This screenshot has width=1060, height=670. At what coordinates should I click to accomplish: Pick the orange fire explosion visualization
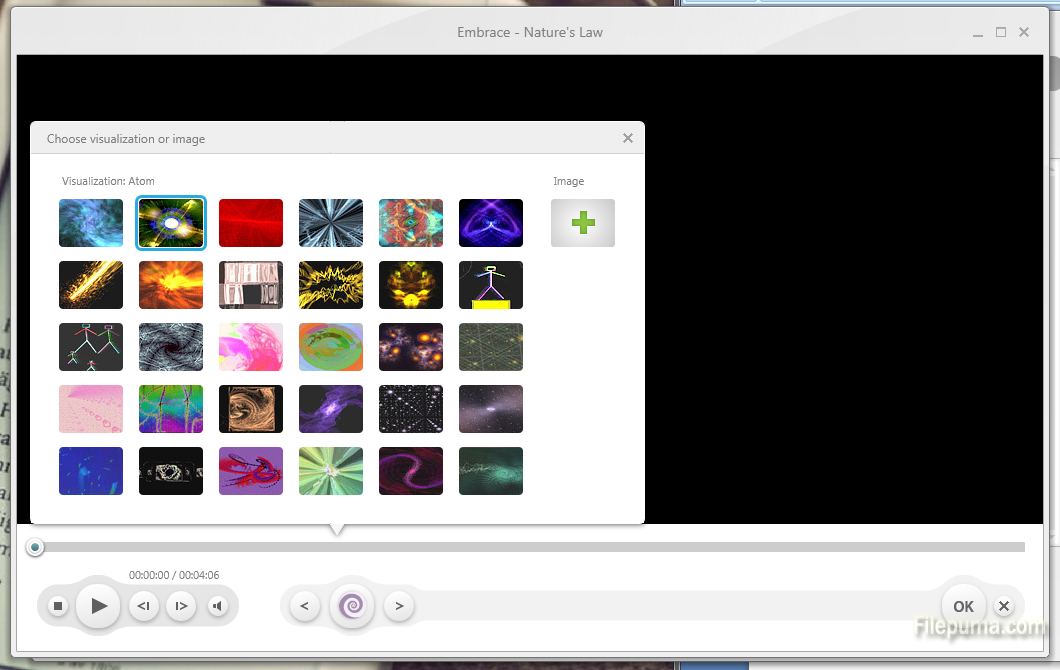pyautogui.click(x=171, y=285)
